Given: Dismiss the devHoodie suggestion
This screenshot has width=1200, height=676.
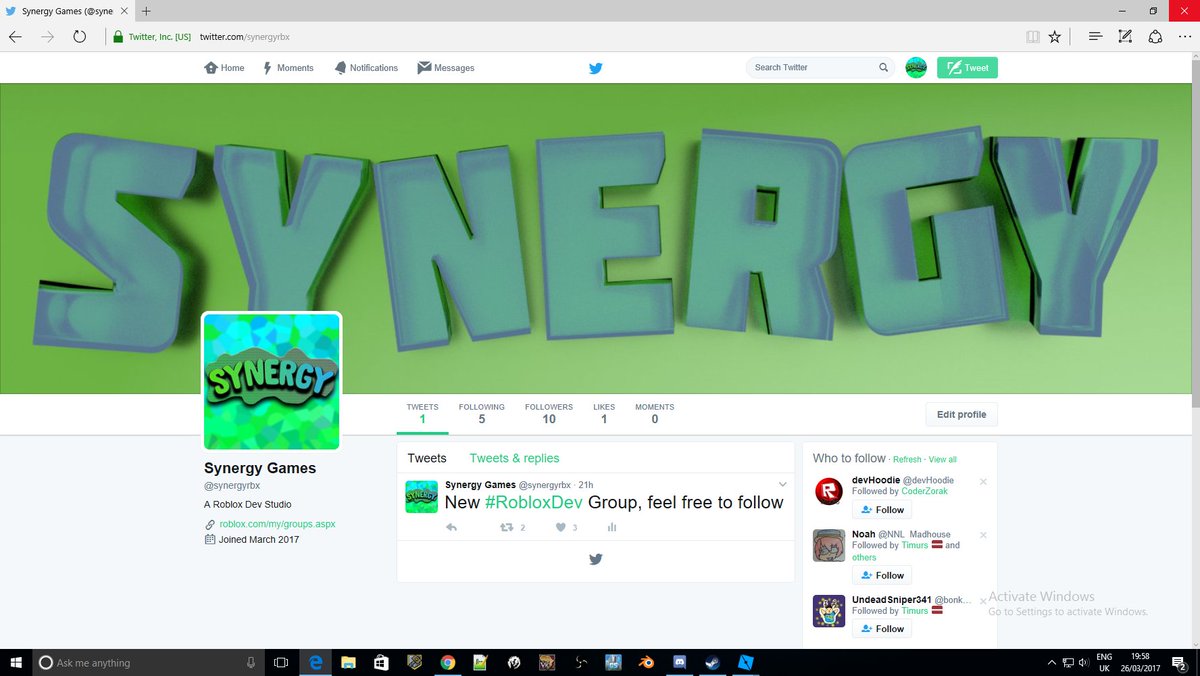Looking at the screenshot, I should pos(983,482).
